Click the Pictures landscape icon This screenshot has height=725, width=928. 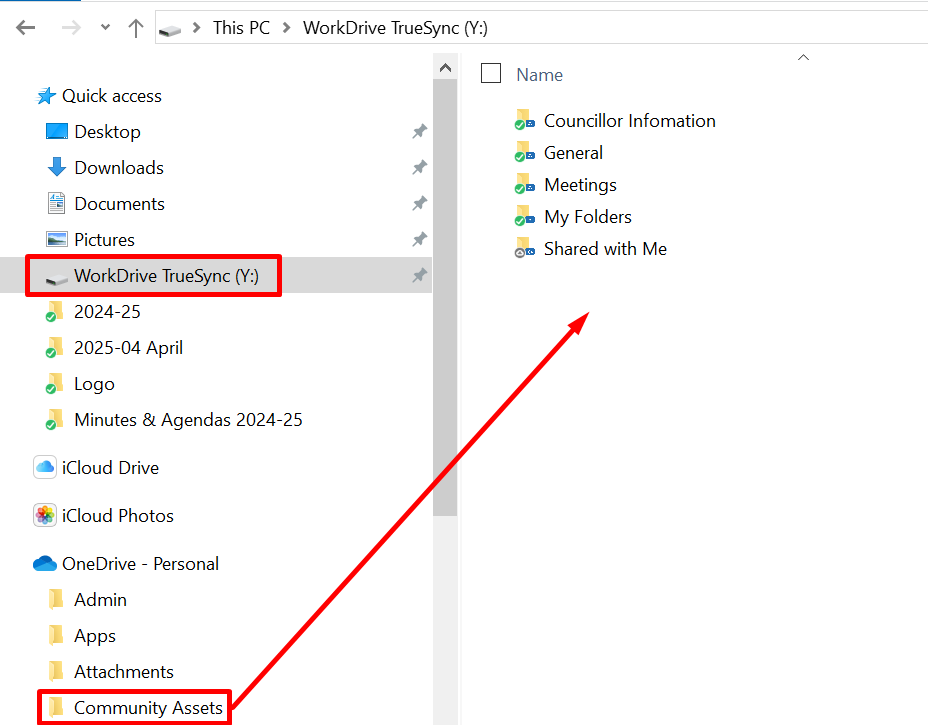coord(57,240)
